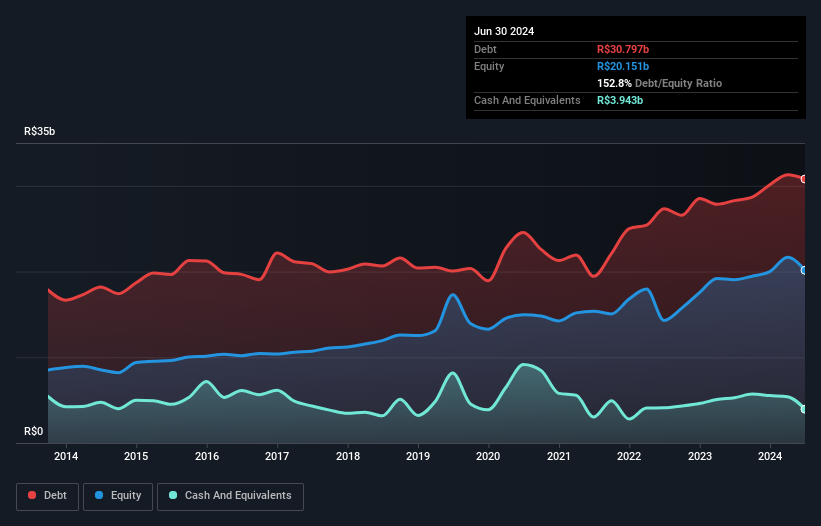The image size is (821, 526).
Task: Click the R$0 y-axis label
Action: (34, 431)
